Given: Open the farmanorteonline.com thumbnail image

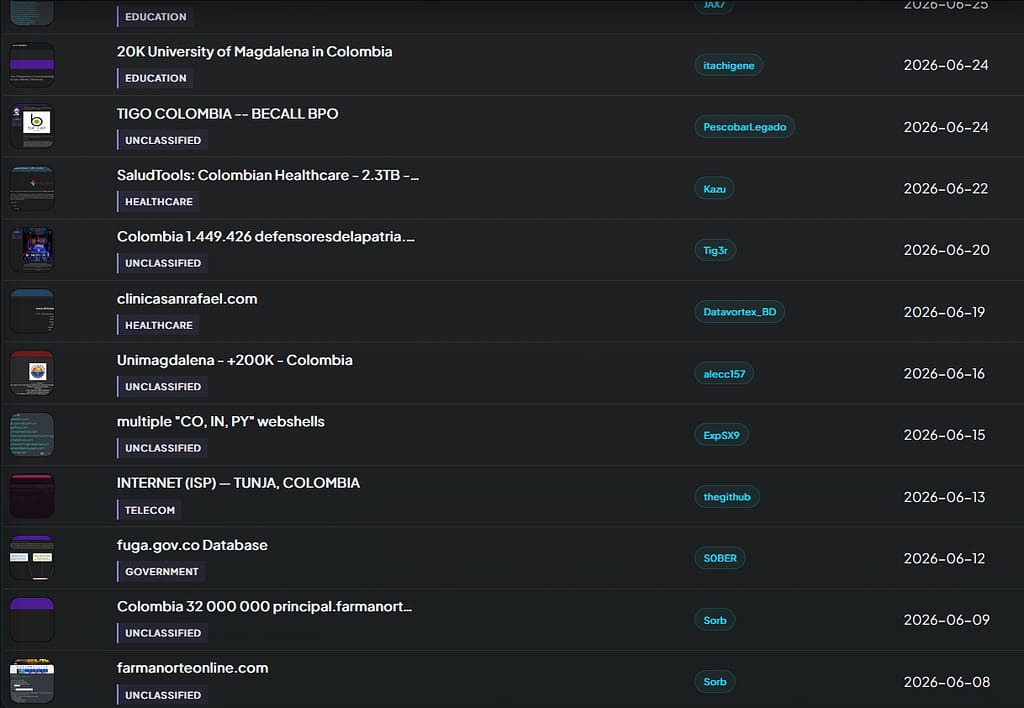Looking at the screenshot, I should point(32,681).
